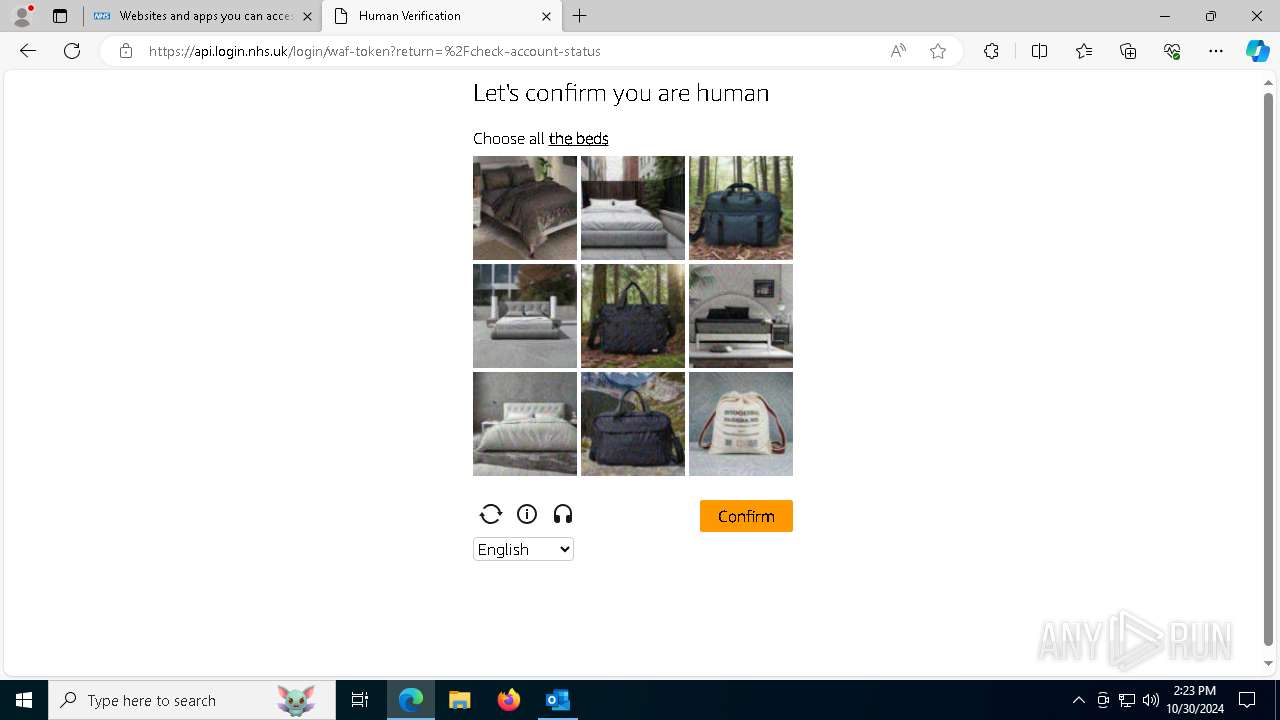Viewport: 1280px width, 720px height.
Task: Open File Explorer from taskbar
Action: (460, 700)
